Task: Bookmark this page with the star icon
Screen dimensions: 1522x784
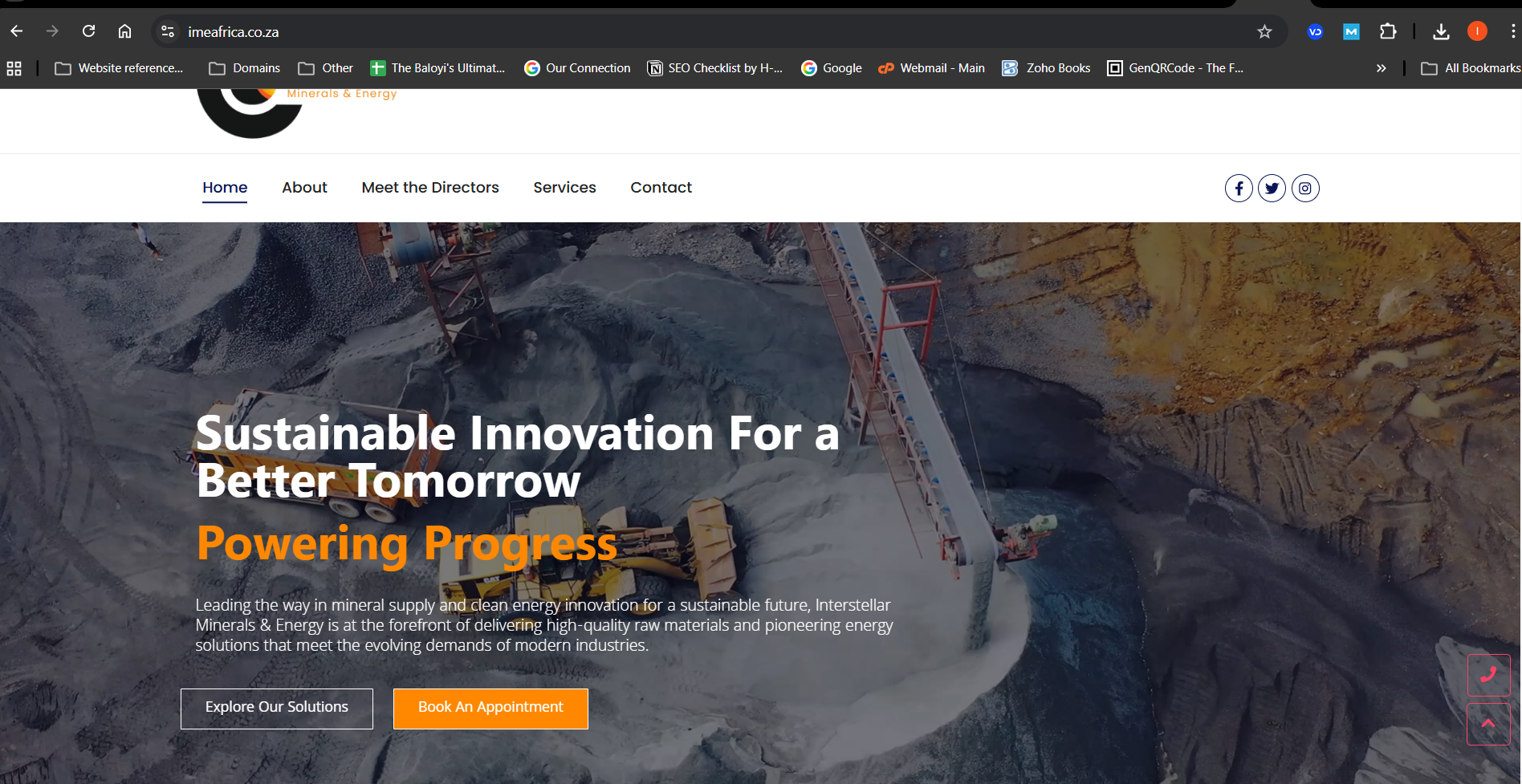Action: pos(1264,32)
